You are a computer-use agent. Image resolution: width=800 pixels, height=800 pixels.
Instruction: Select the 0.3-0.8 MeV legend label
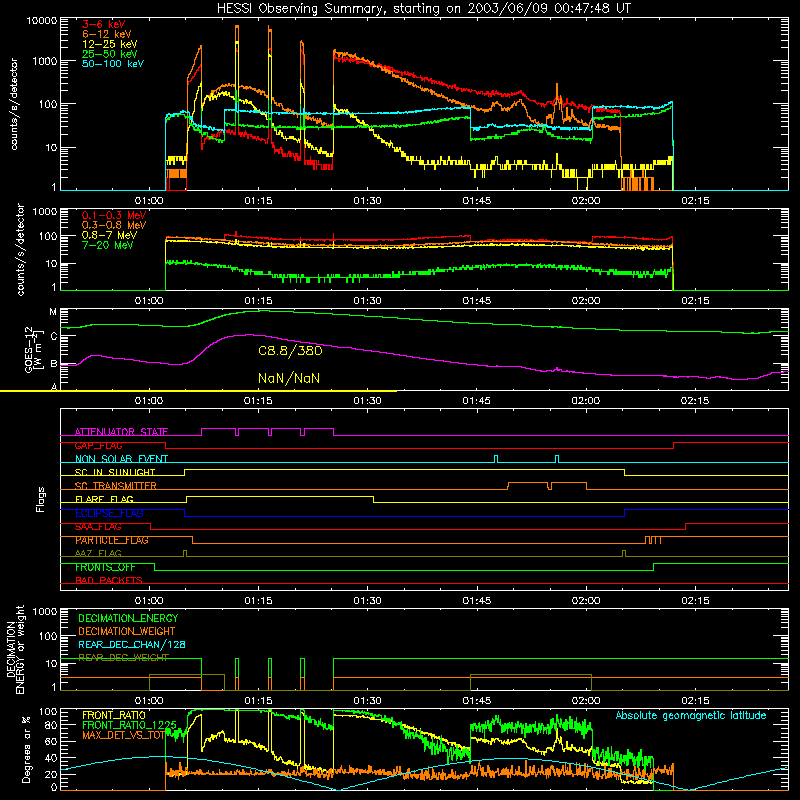tap(114, 225)
